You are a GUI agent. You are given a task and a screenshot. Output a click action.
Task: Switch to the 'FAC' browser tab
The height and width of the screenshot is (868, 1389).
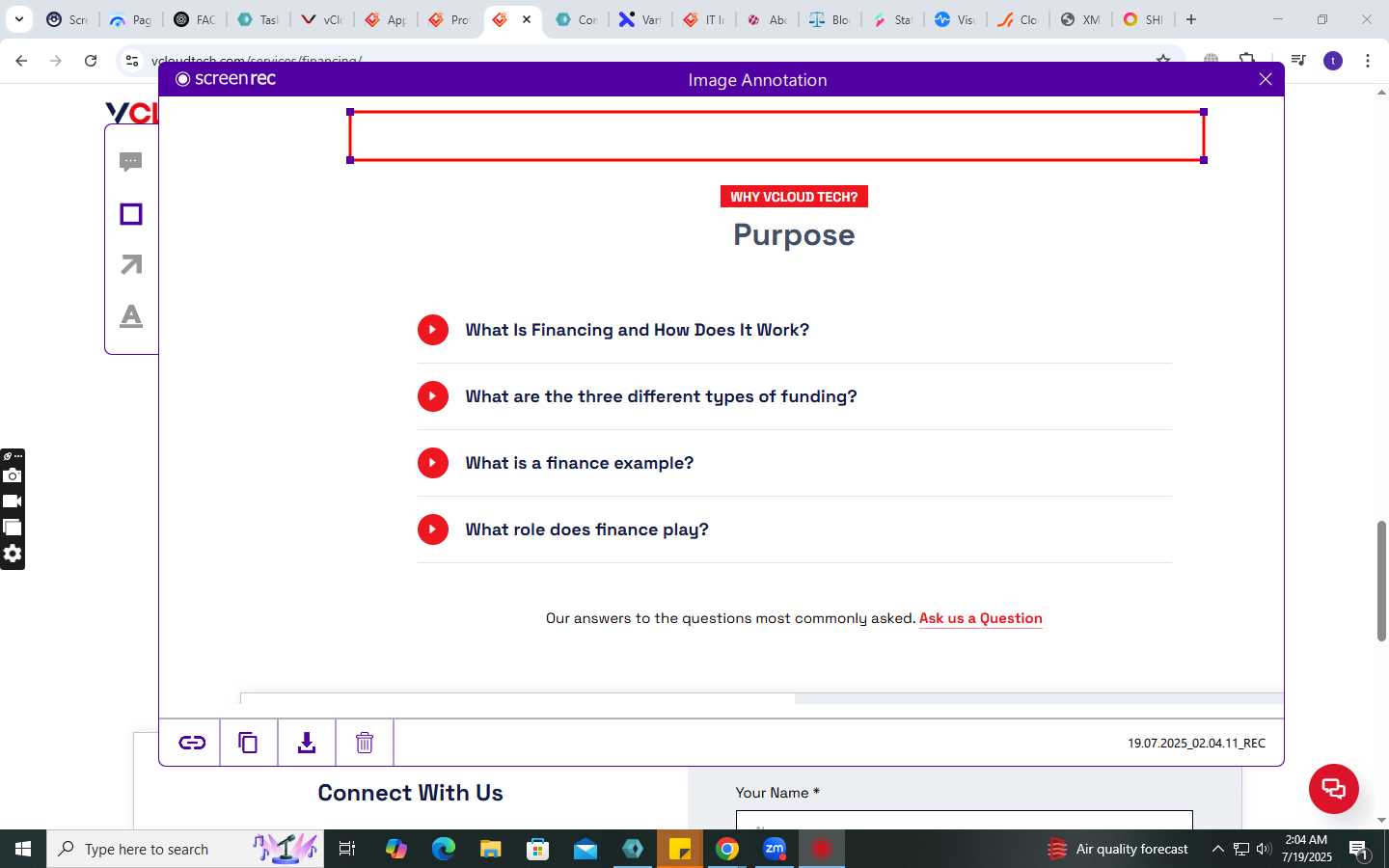194,19
